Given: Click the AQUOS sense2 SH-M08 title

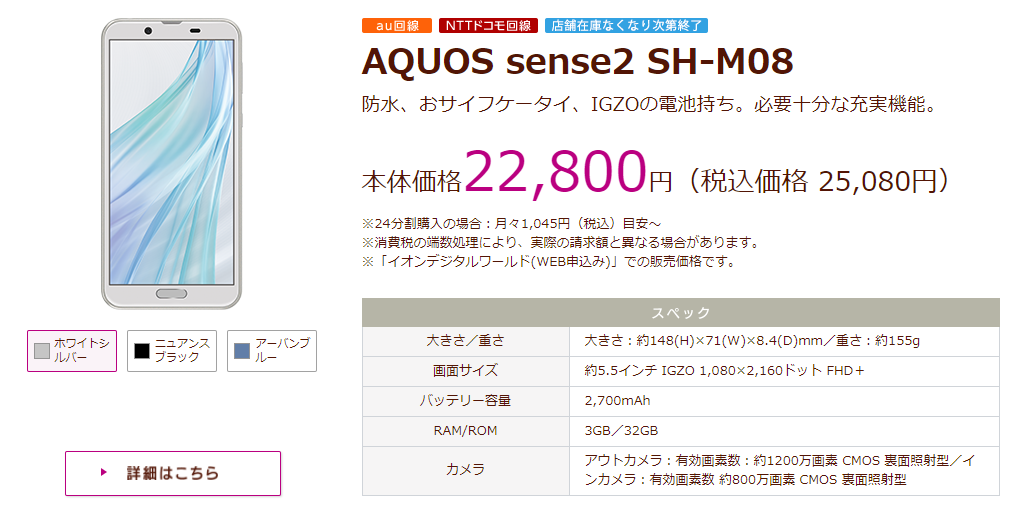Looking at the screenshot, I should (x=577, y=61).
